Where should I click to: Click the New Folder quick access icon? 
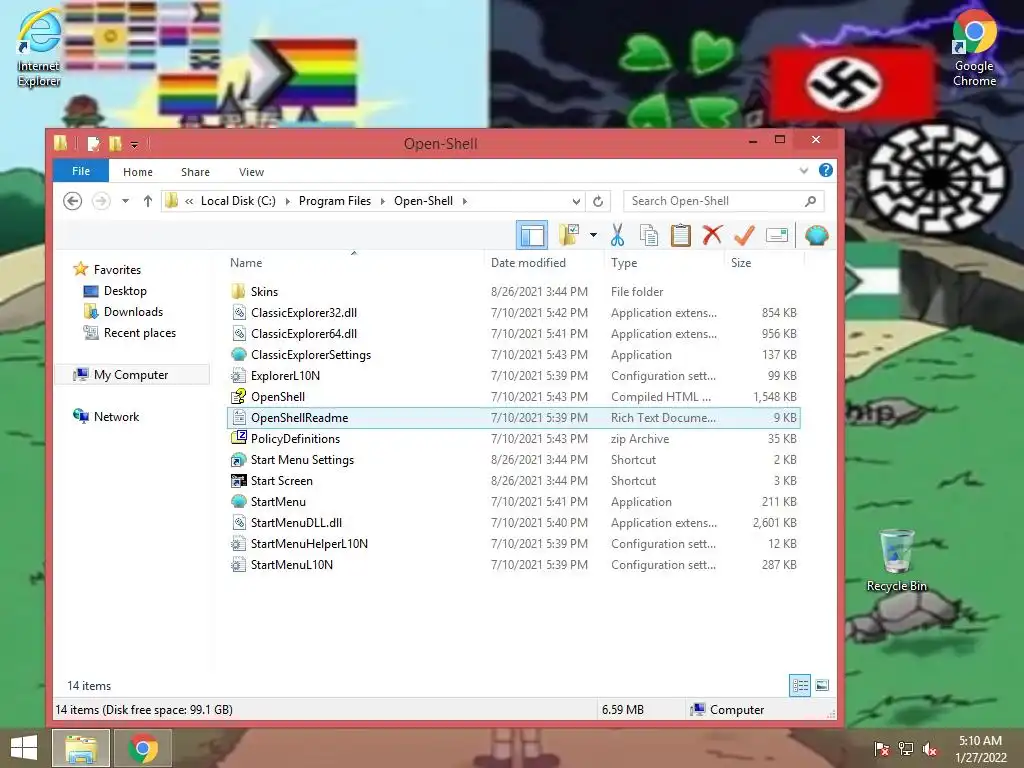[115, 144]
